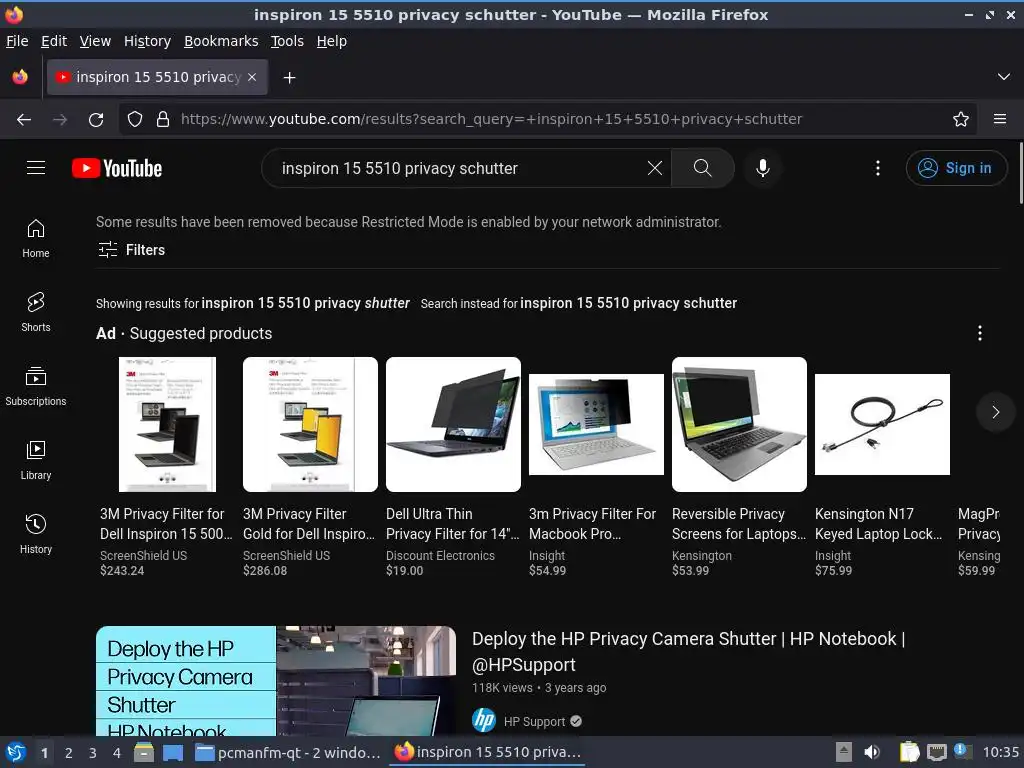This screenshot has width=1024, height=768.
Task: Open the Edit menu
Action: [x=54, y=41]
